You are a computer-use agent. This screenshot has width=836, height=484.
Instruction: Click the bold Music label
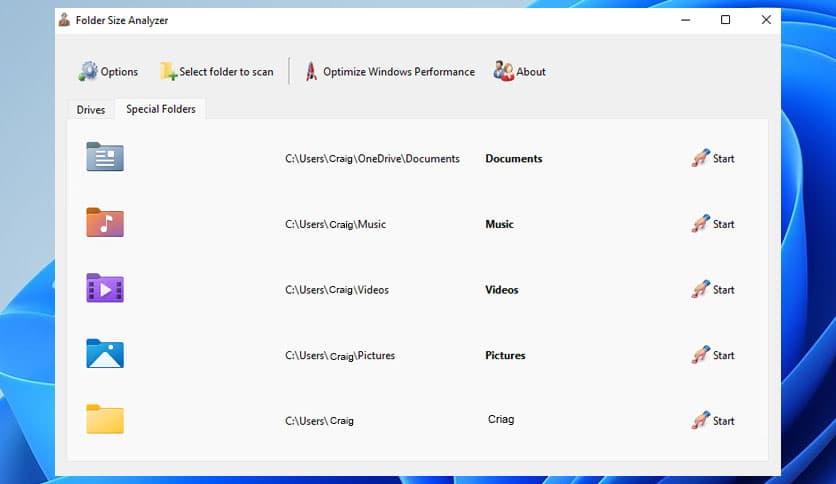[x=500, y=224]
